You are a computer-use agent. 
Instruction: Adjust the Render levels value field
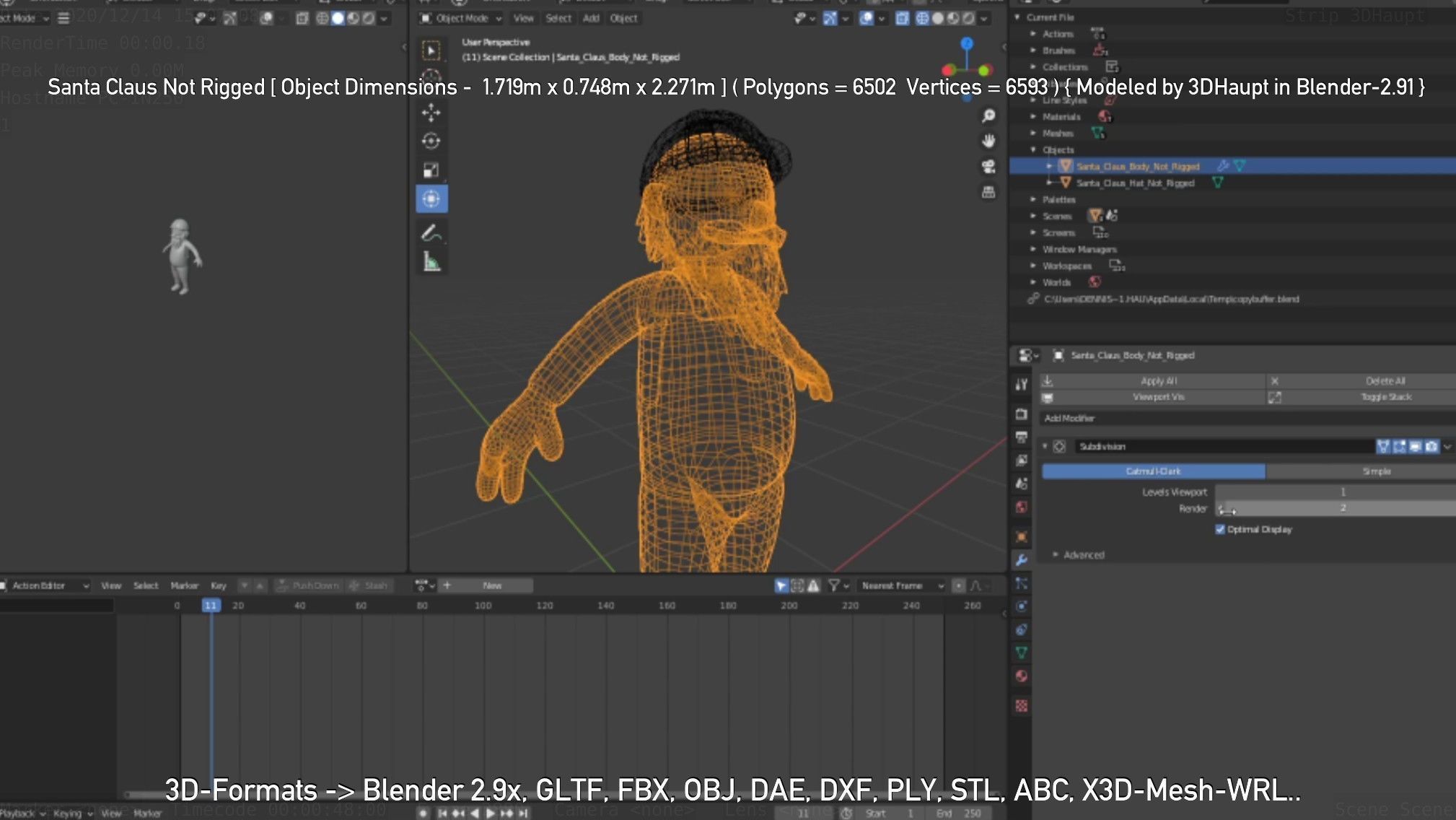pyautogui.click(x=1335, y=508)
